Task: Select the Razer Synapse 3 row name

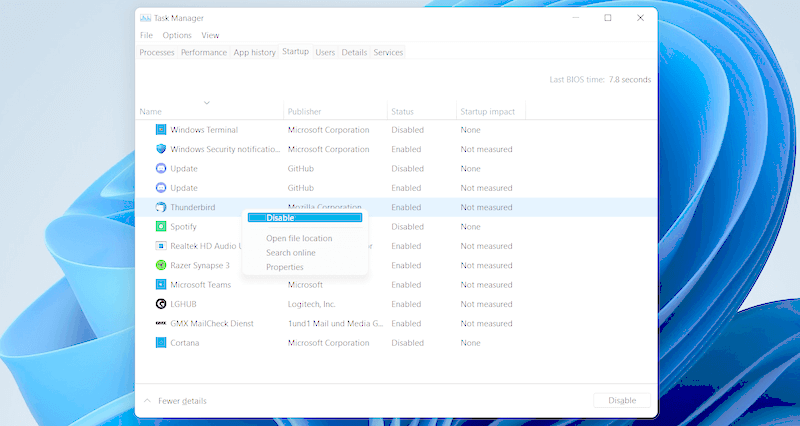Action: click(200, 265)
